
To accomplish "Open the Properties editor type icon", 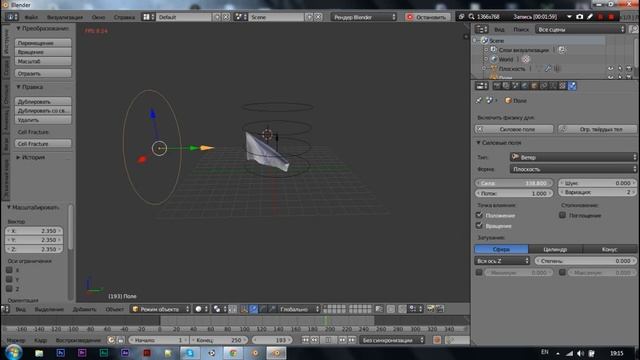I will point(482,86).
